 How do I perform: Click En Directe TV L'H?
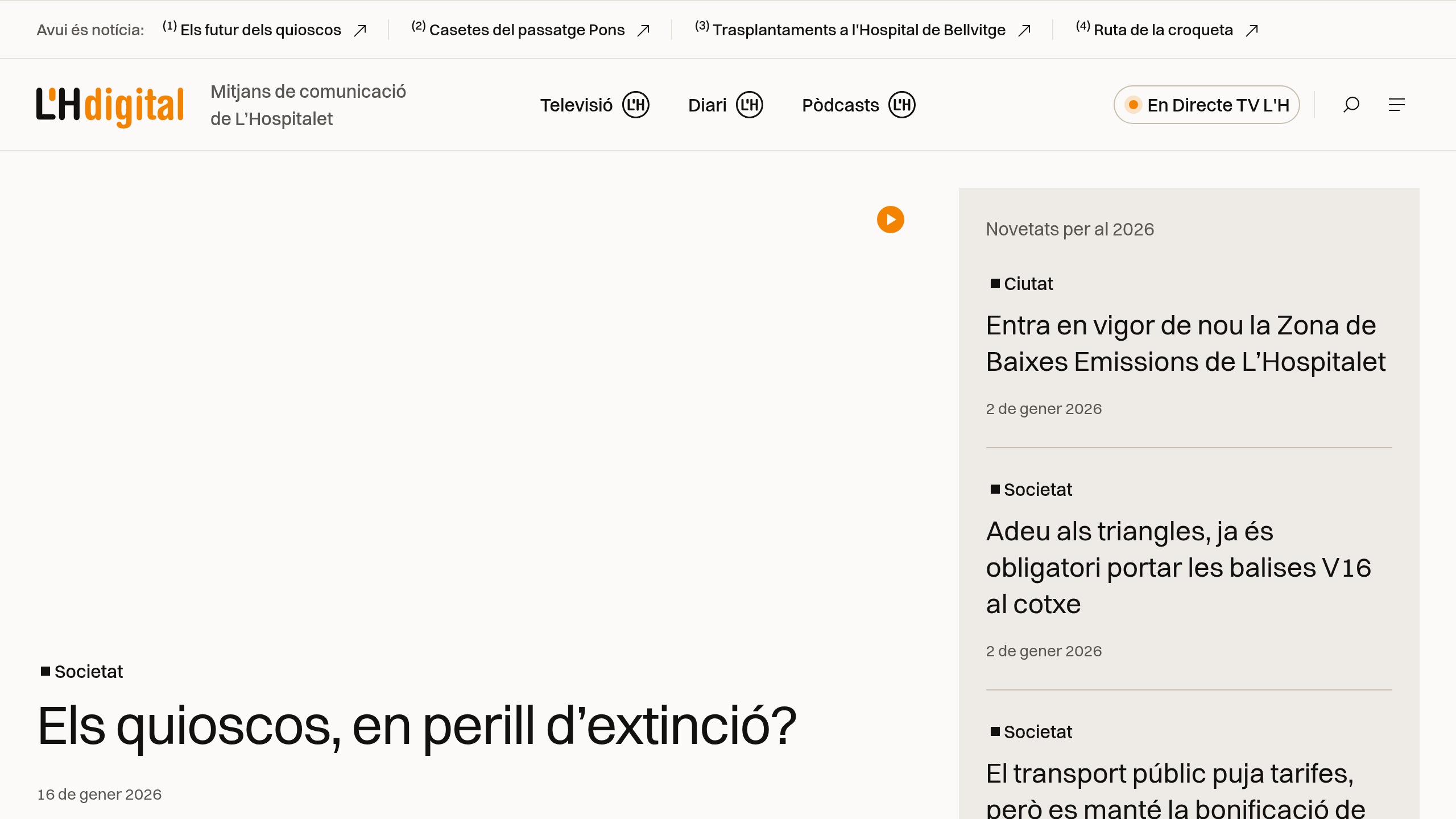[1206, 105]
